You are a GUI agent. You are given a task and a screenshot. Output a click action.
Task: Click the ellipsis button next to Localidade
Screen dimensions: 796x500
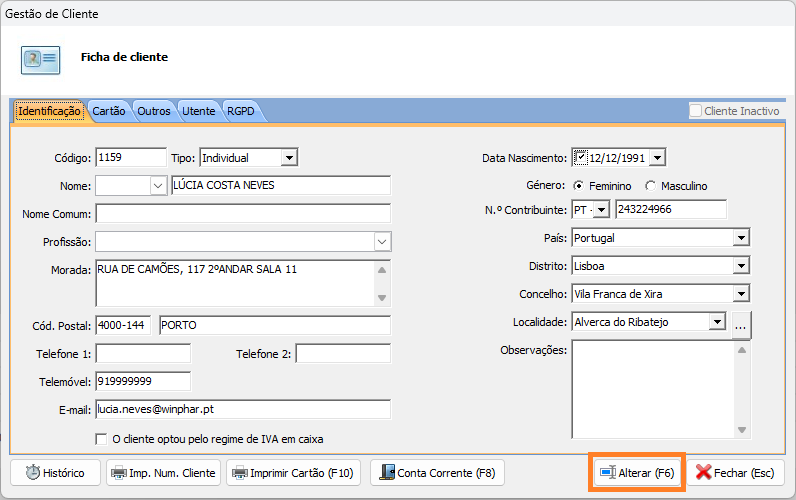740,323
